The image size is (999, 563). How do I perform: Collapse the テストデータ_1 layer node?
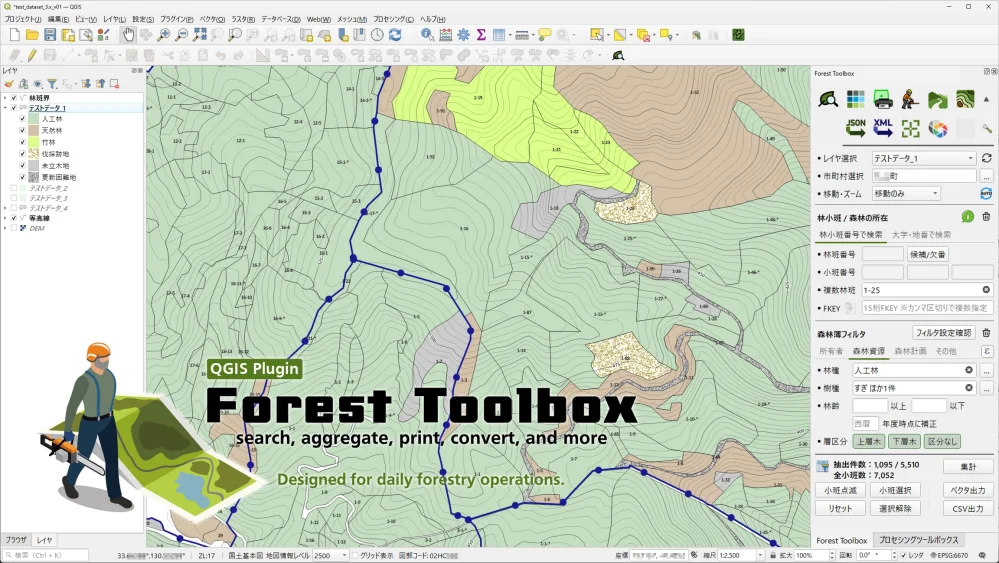(x=5, y=108)
